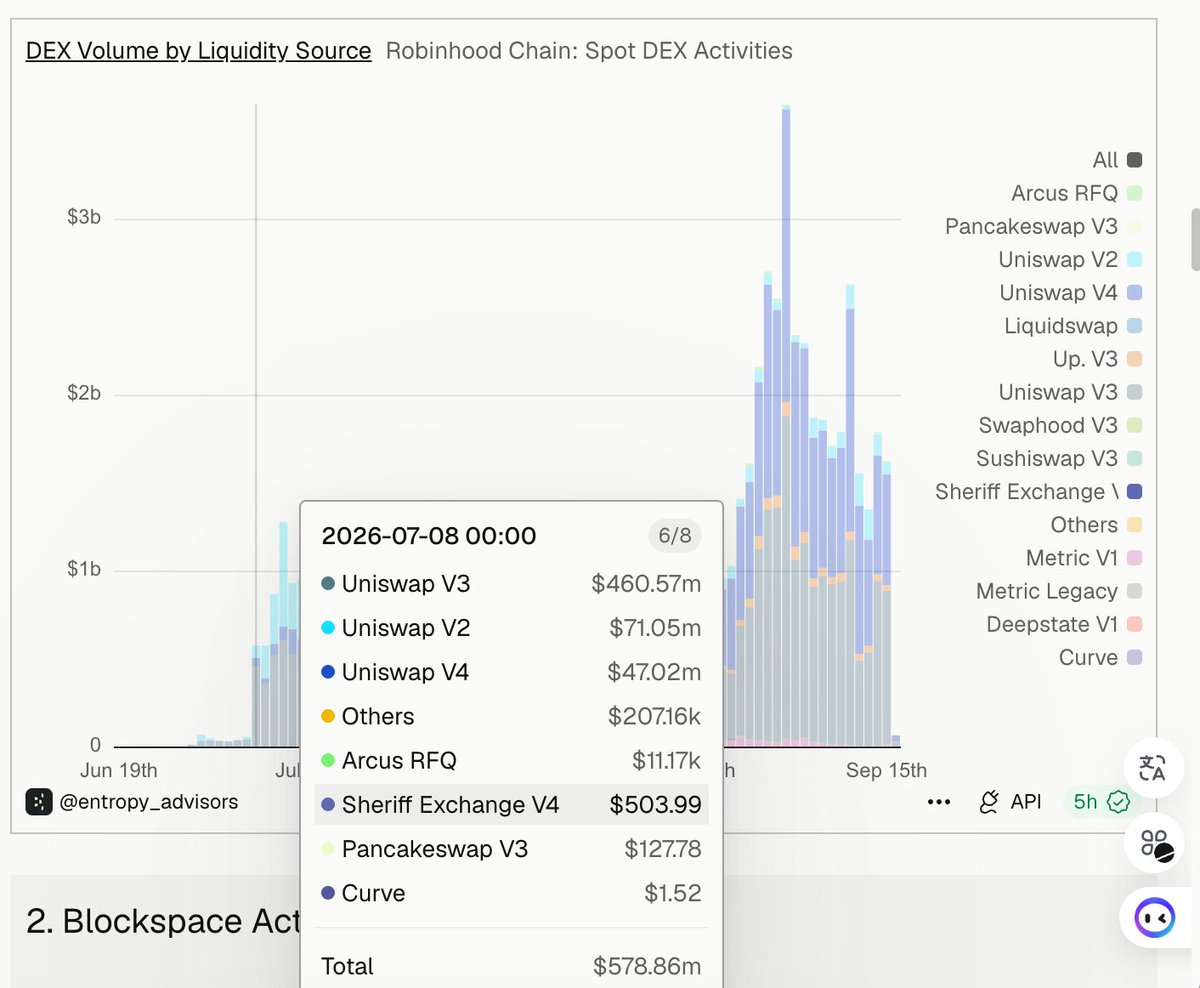
Task: Toggle Uniswap V3 in chart legend
Action: tap(1070, 392)
